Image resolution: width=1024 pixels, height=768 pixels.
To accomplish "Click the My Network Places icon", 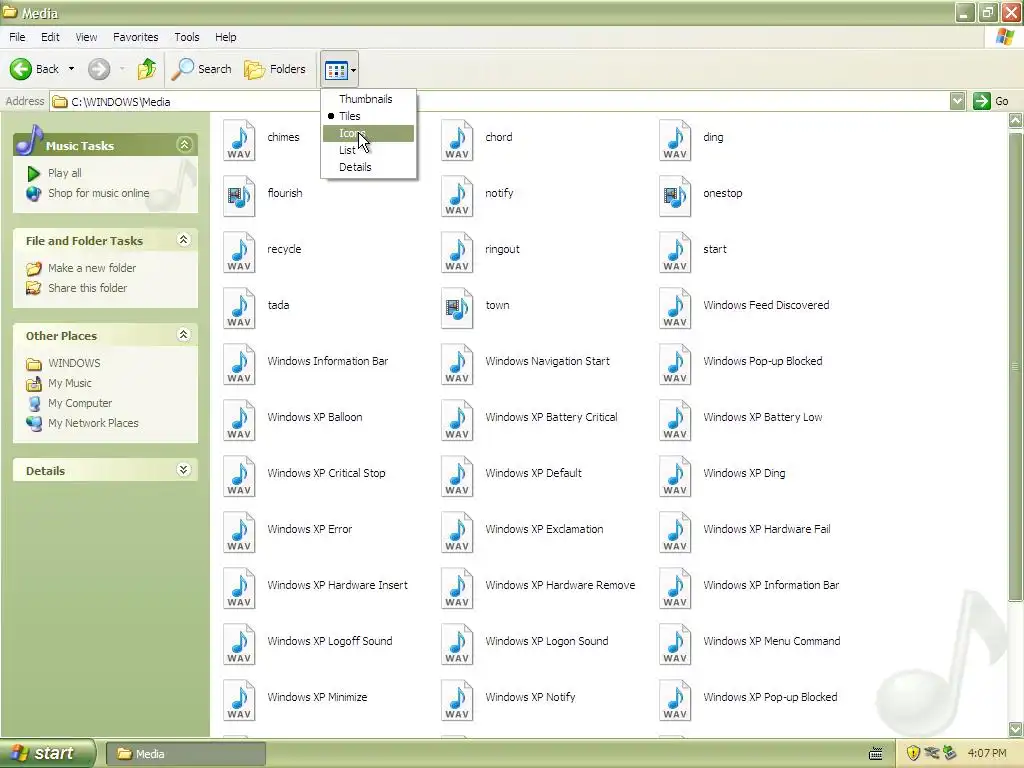I will click(34, 423).
